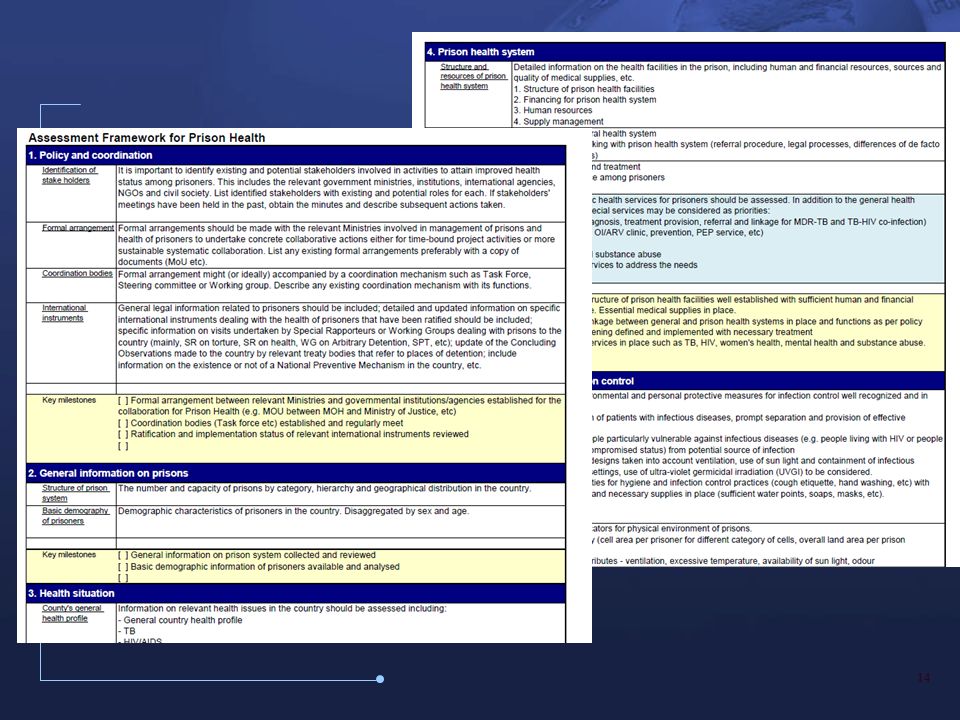Click the "- General country health profile" line
This screenshot has width=960, height=720.
180,620
